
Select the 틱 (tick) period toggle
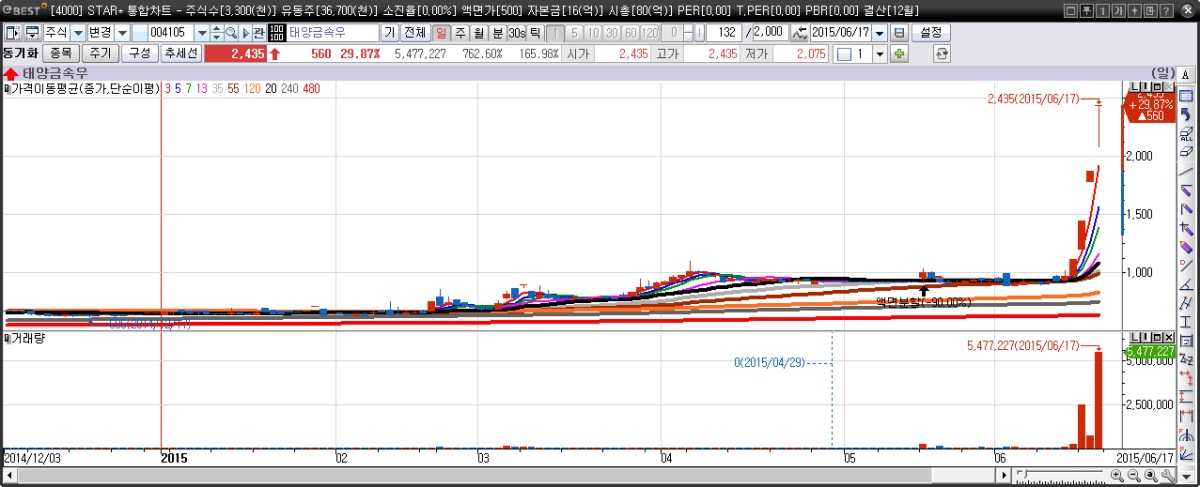[535, 33]
